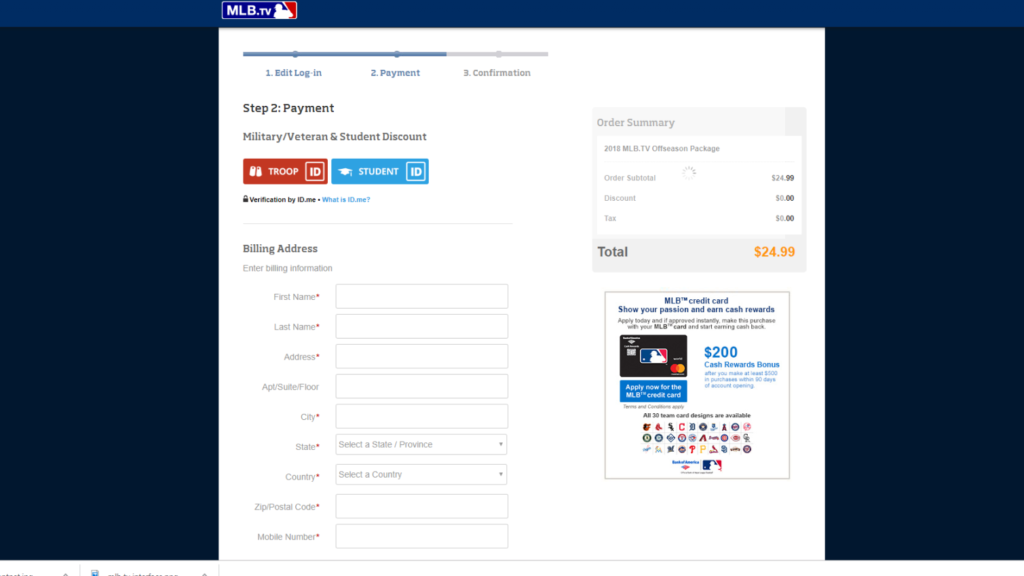Click the first progress bar step marker

[x=295, y=54]
